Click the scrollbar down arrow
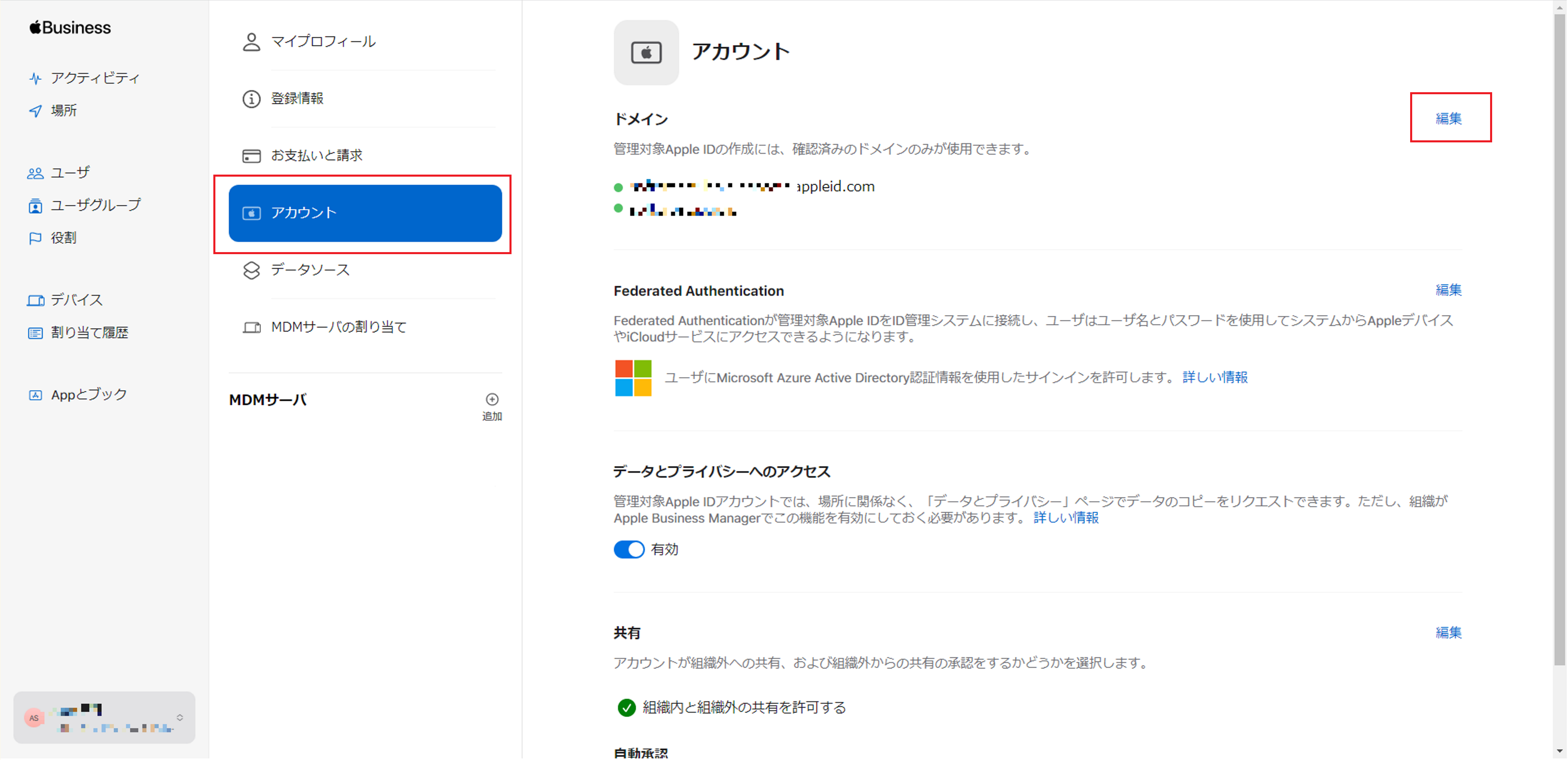 [x=1559, y=751]
